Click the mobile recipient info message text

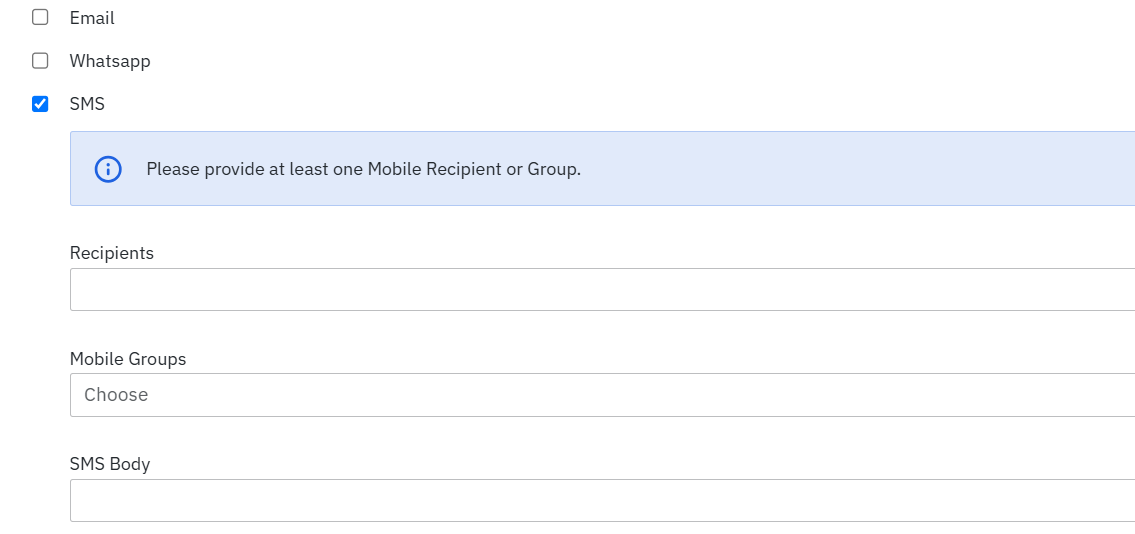coord(363,169)
